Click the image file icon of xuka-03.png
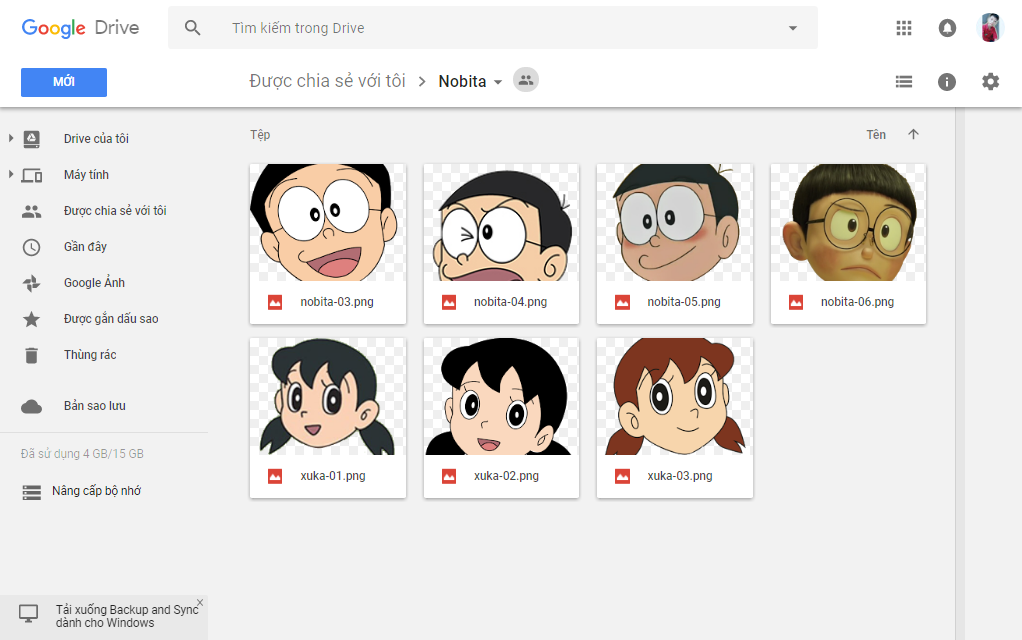 point(622,476)
